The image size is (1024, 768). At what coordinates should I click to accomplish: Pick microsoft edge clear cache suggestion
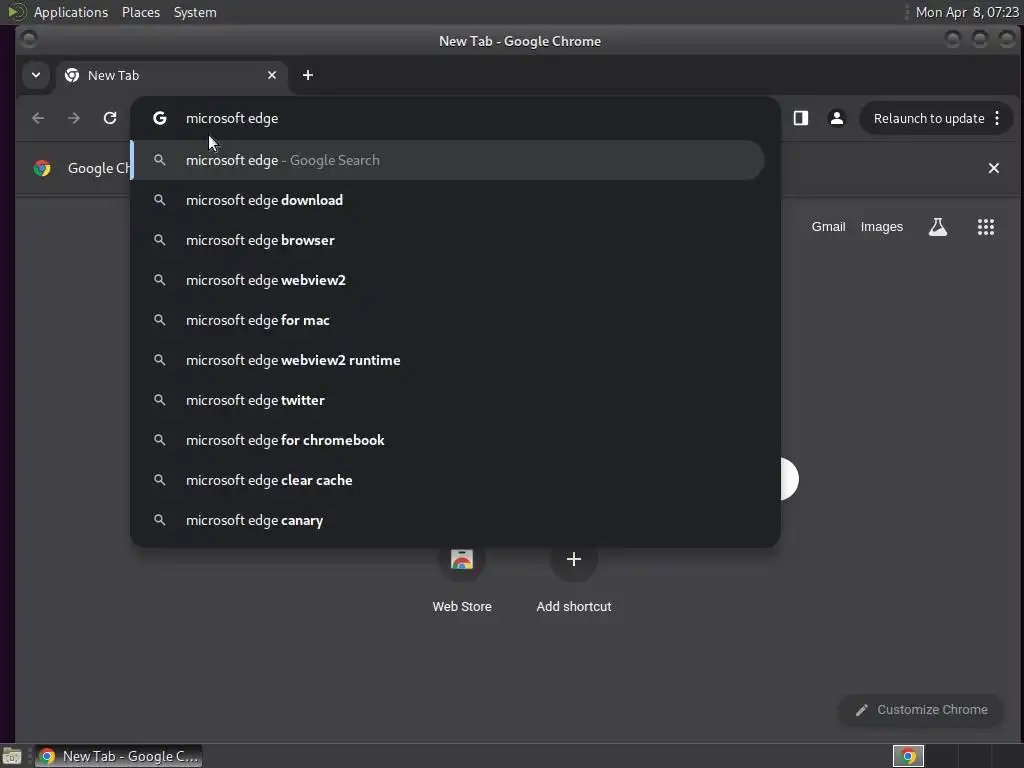(x=448, y=480)
